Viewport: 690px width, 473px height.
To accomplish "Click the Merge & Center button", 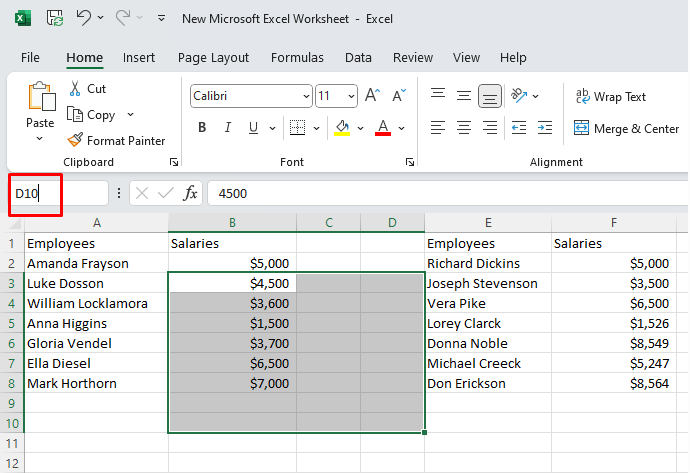I will tap(626, 128).
